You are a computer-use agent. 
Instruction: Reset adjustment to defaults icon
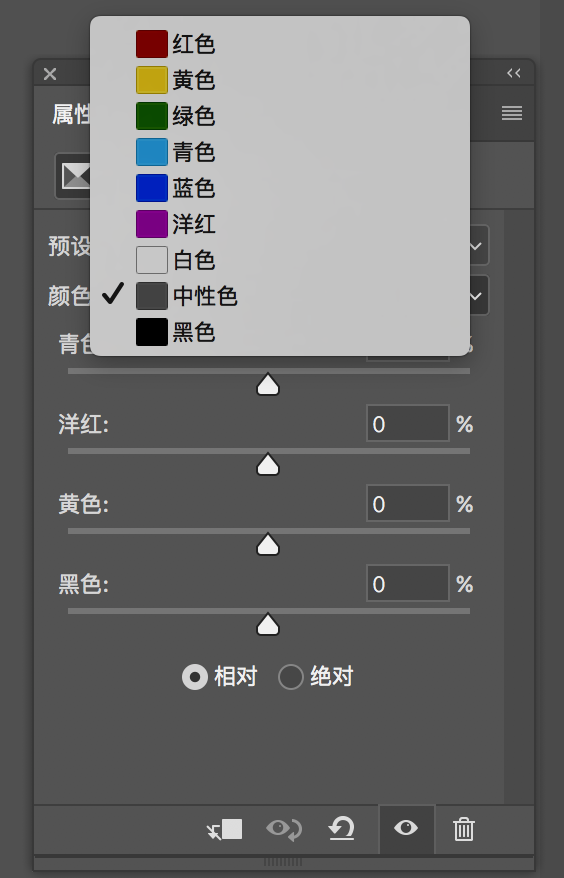[x=341, y=828]
